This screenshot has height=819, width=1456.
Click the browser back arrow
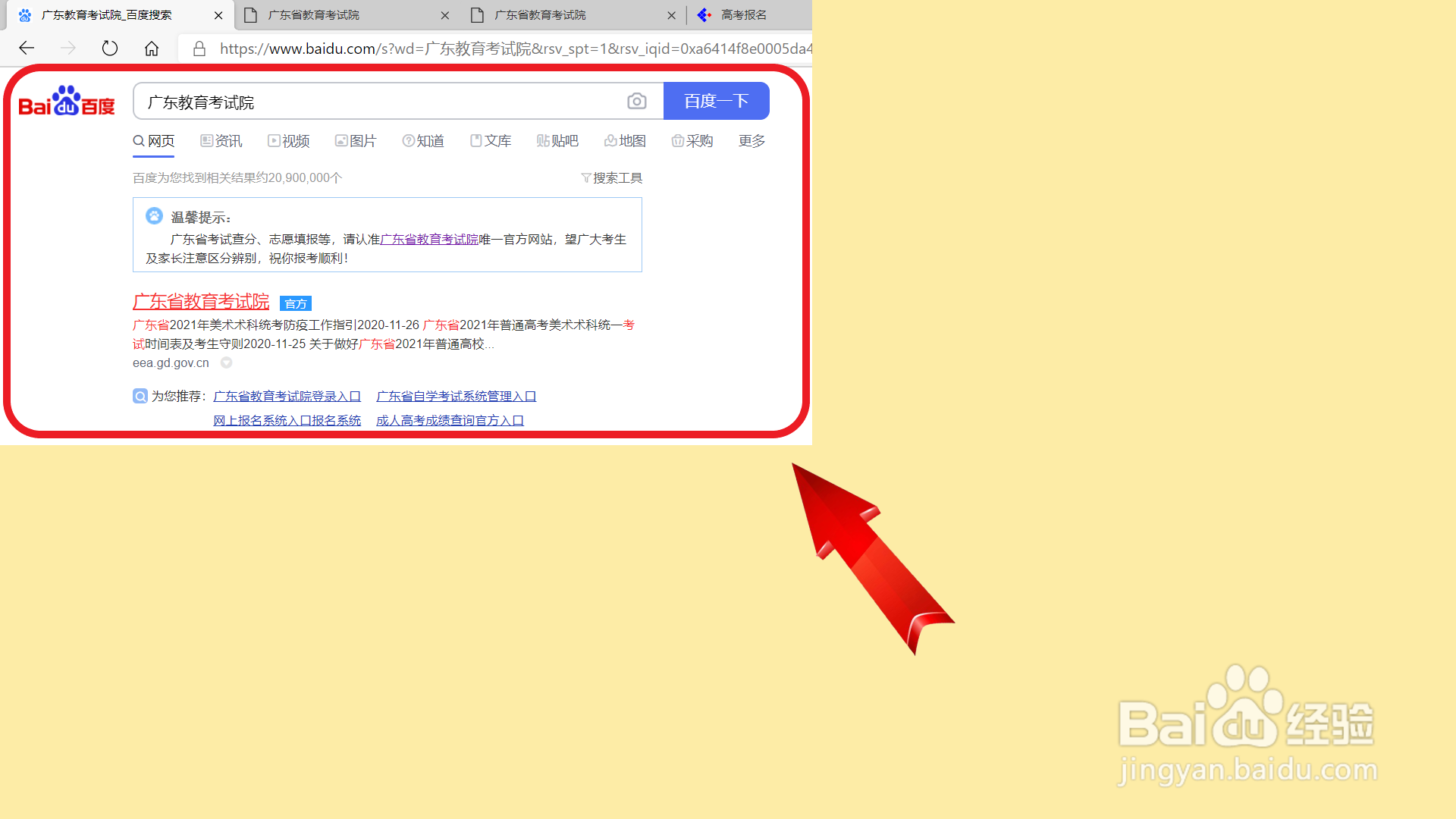(x=27, y=49)
